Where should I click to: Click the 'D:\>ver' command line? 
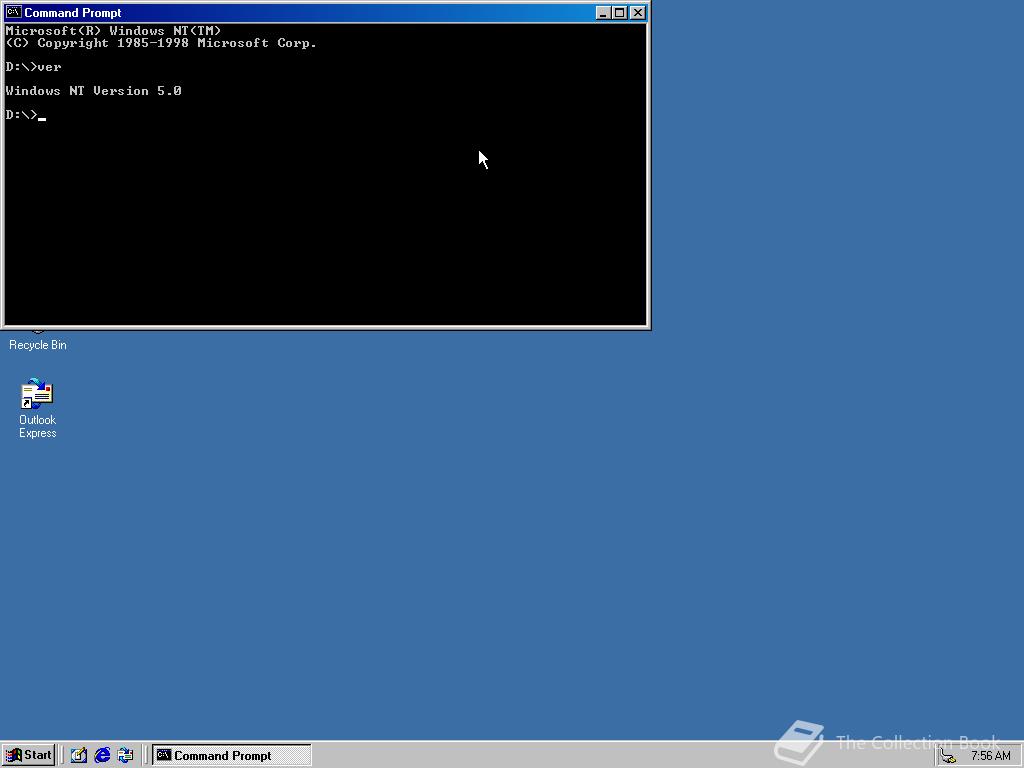(33, 67)
